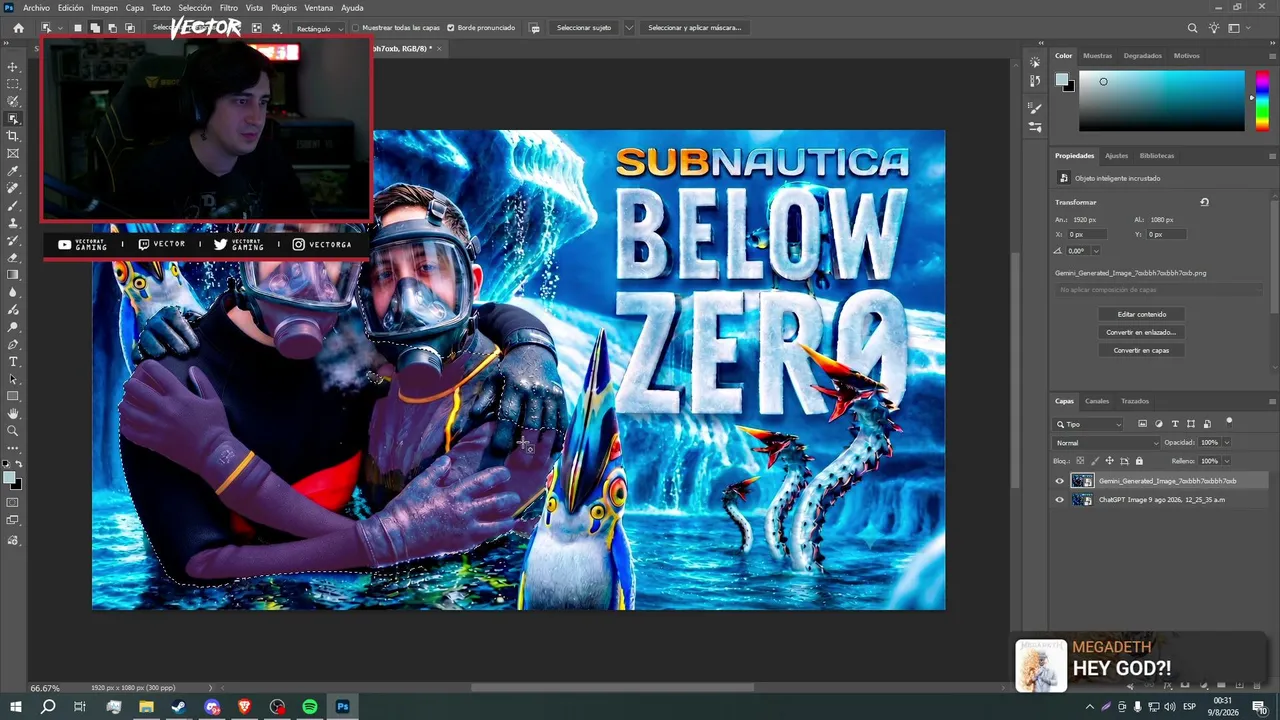Switch to the Bibliotecas tab
Image resolution: width=1280 pixels, height=720 pixels.
pyautogui.click(x=1157, y=156)
